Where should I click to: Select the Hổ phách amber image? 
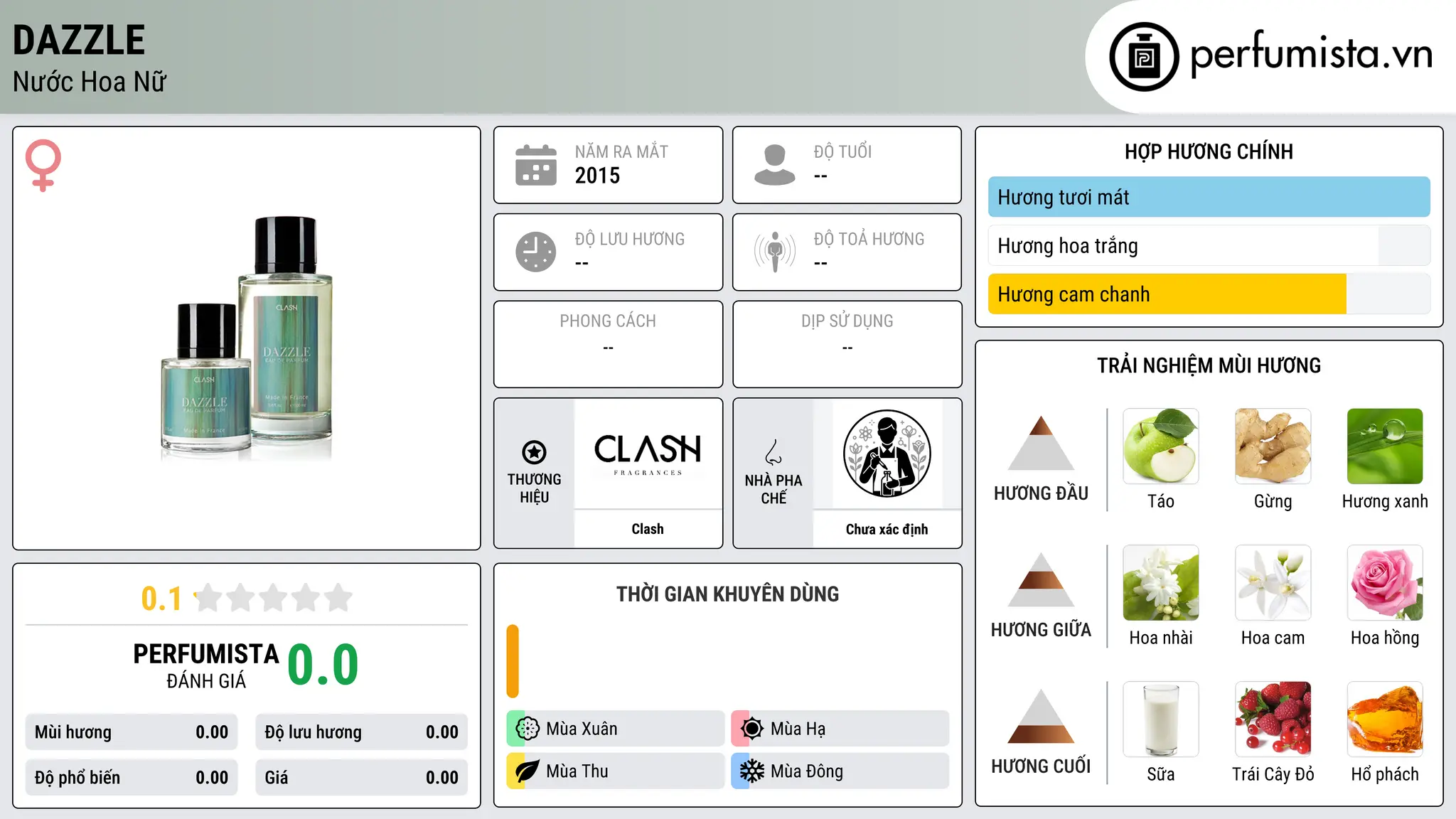point(1385,719)
